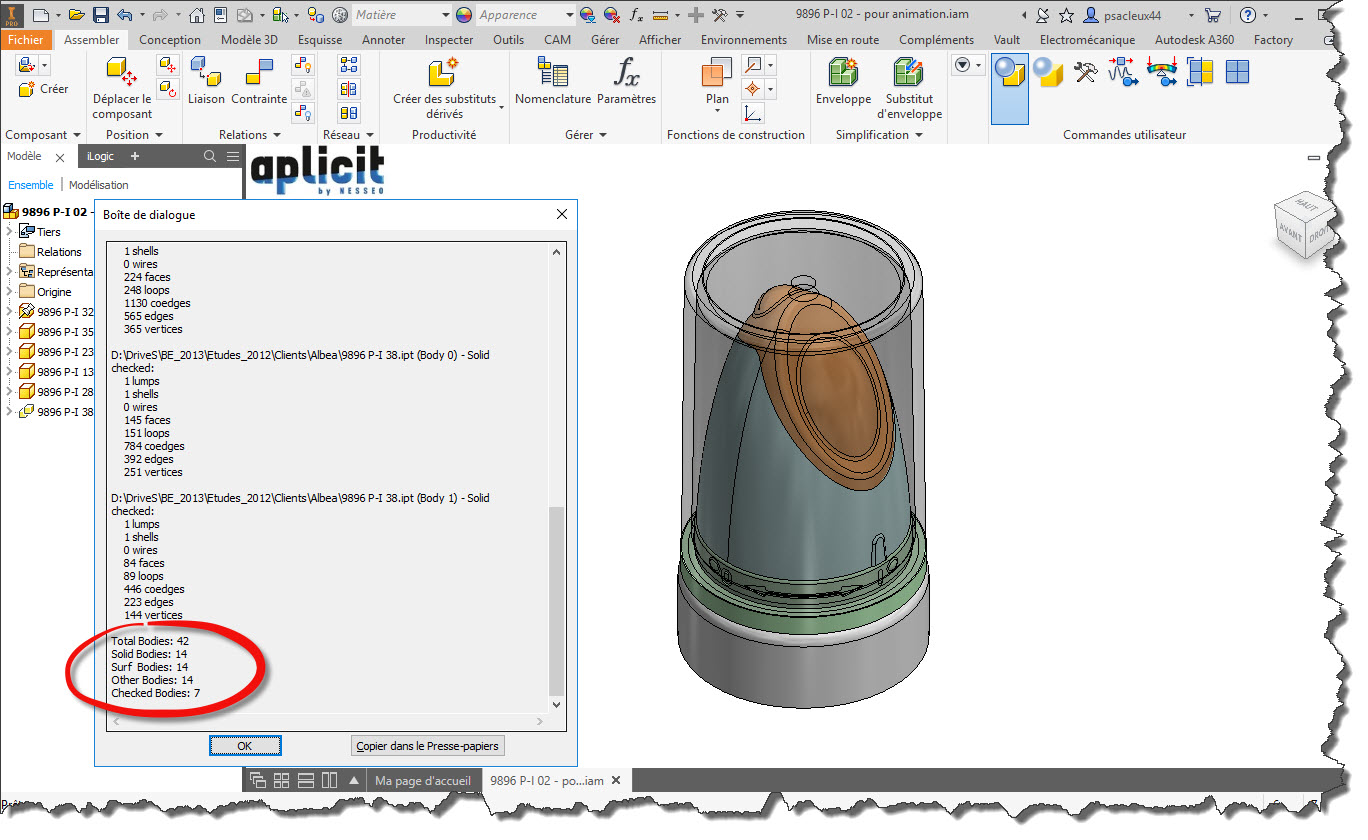
Task: Click Copier dans le Presse-papiers button
Action: (x=428, y=746)
